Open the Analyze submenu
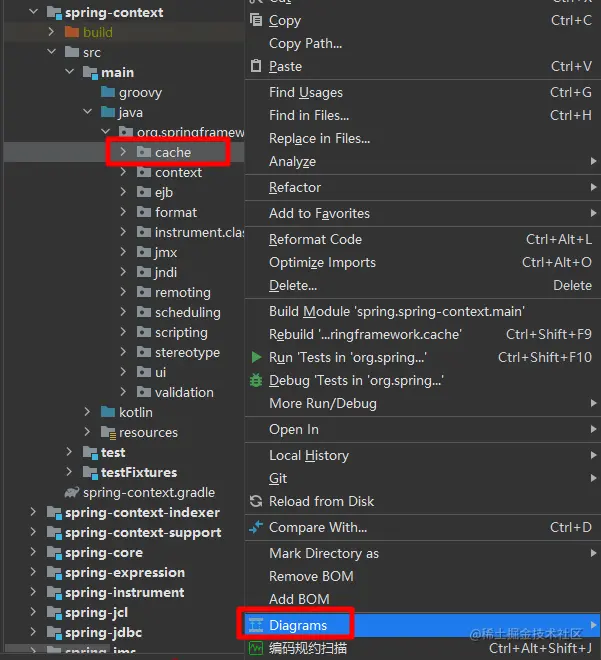This screenshot has width=601, height=660. click(x=423, y=162)
